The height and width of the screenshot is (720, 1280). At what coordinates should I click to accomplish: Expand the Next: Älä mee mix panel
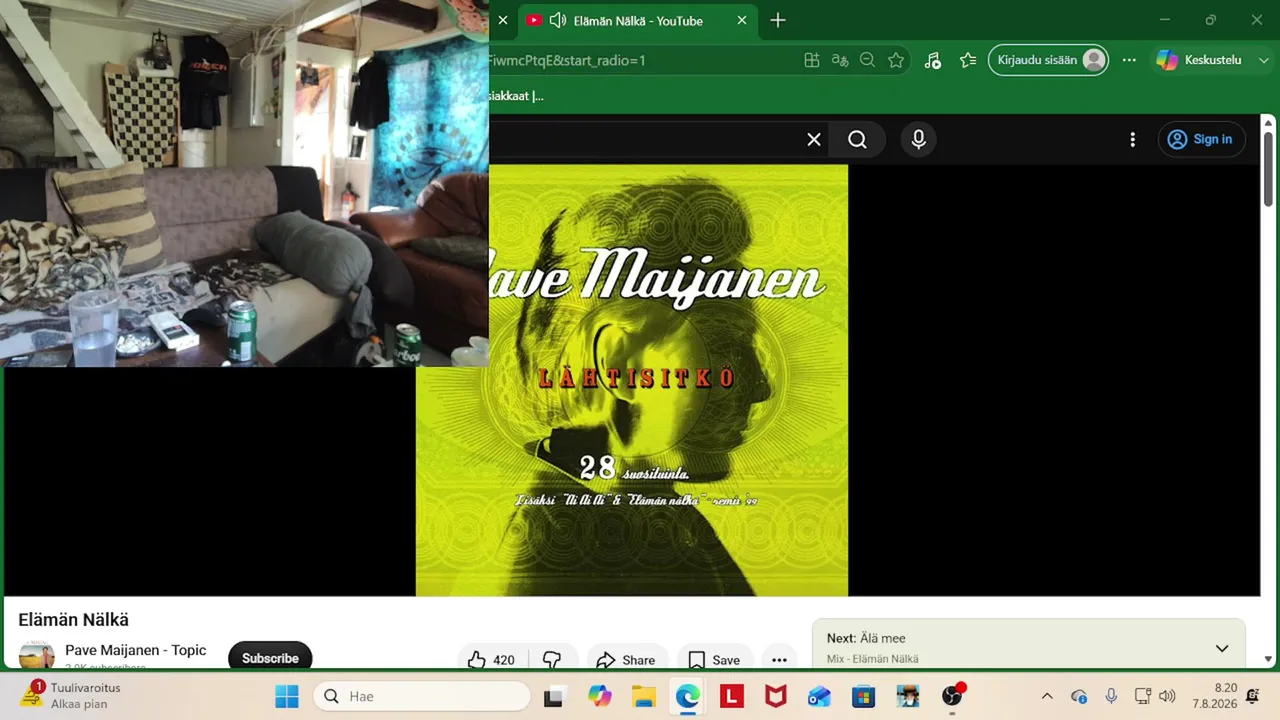pyautogui.click(x=1222, y=648)
